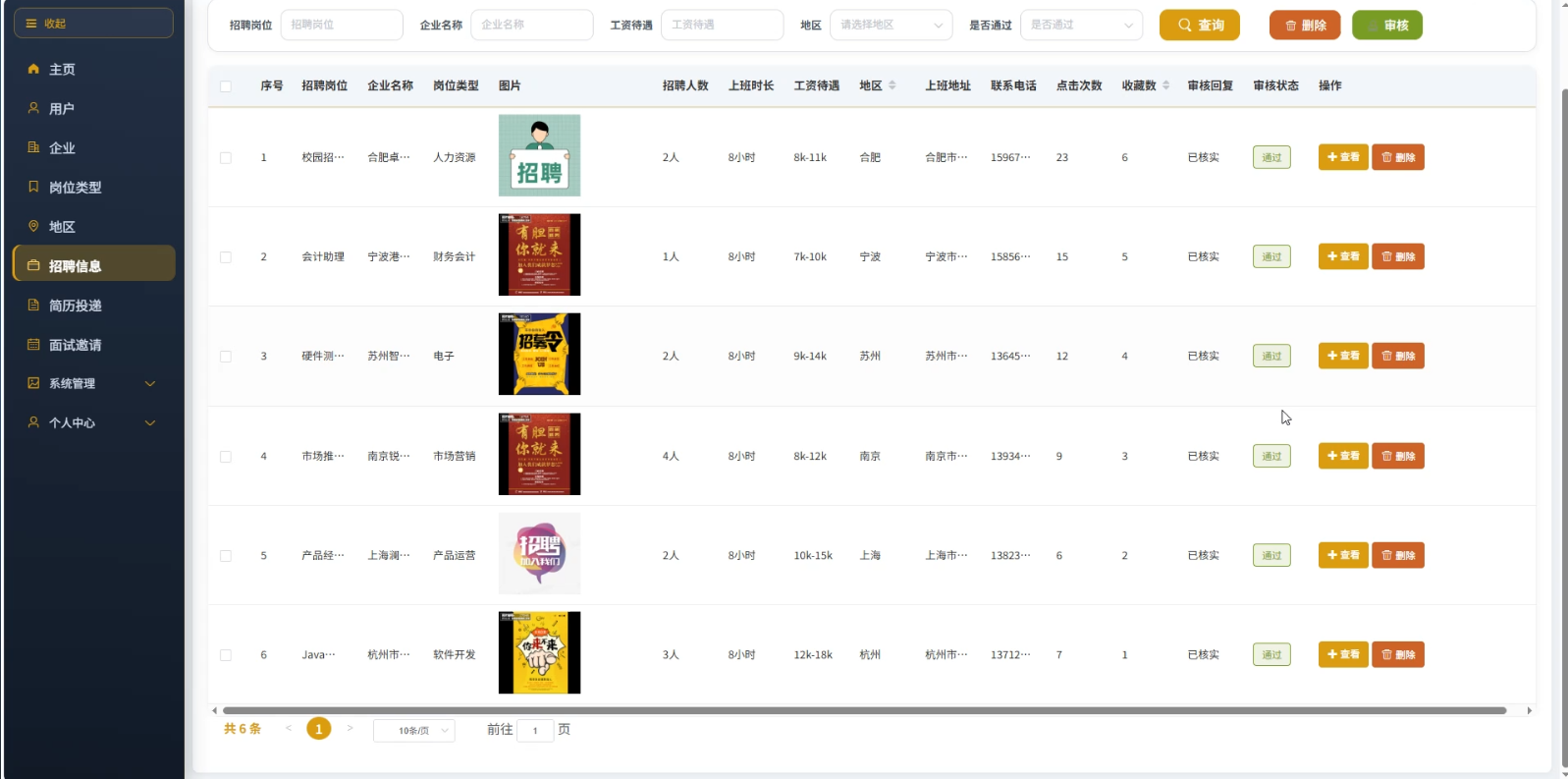Open the 10条/页 page size dropdown
Image resolution: width=1568 pixels, height=779 pixels.
pyautogui.click(x=413, y=730)
